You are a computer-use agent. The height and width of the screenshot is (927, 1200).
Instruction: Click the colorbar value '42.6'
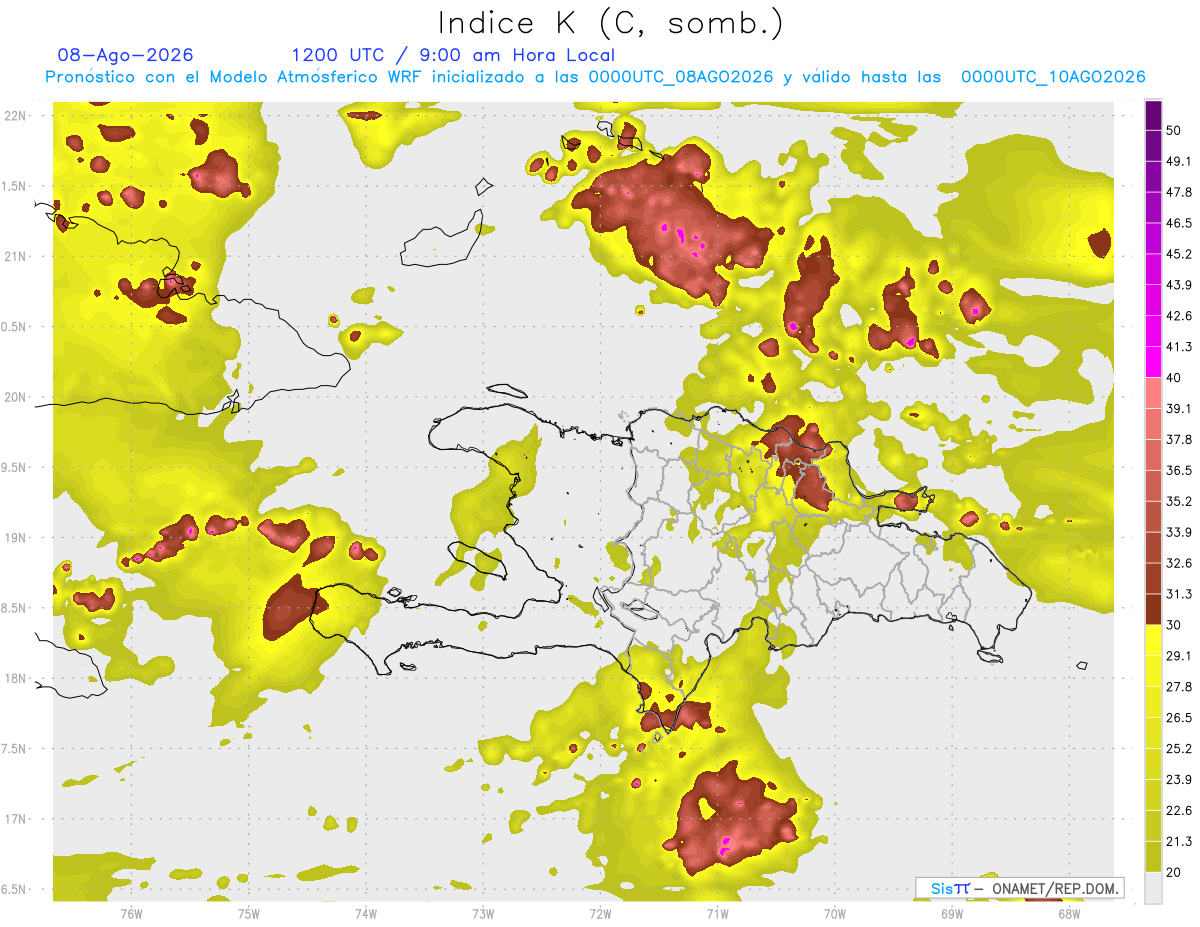[x=1179, y=316]
